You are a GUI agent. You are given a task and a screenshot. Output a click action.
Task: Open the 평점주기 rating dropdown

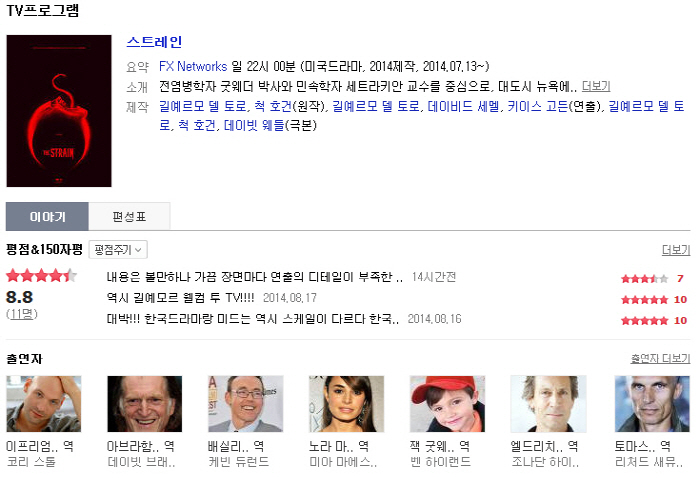(x=118, y=249)
